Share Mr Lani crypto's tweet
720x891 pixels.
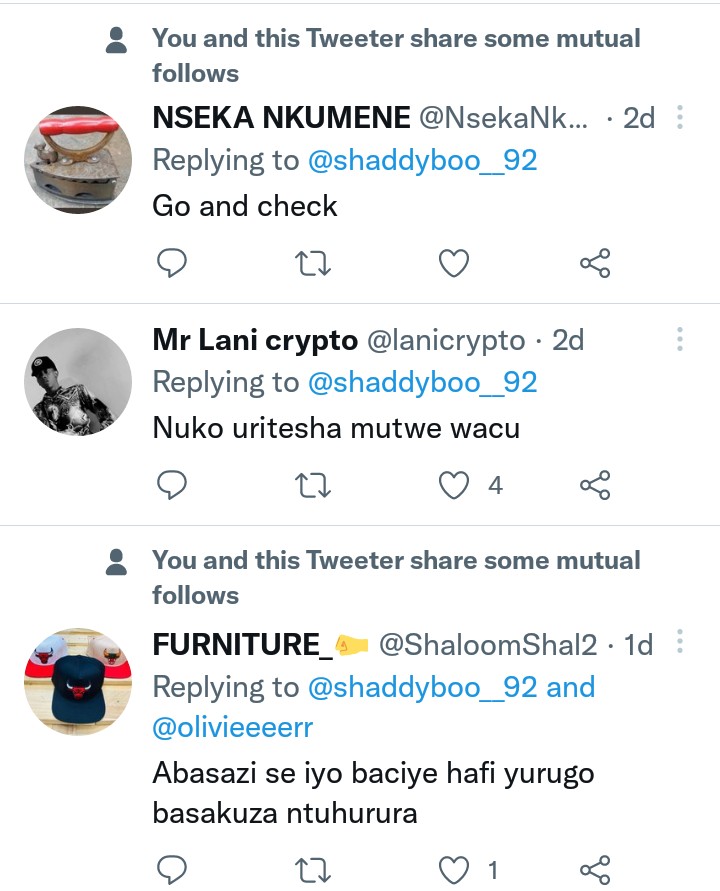595,486
